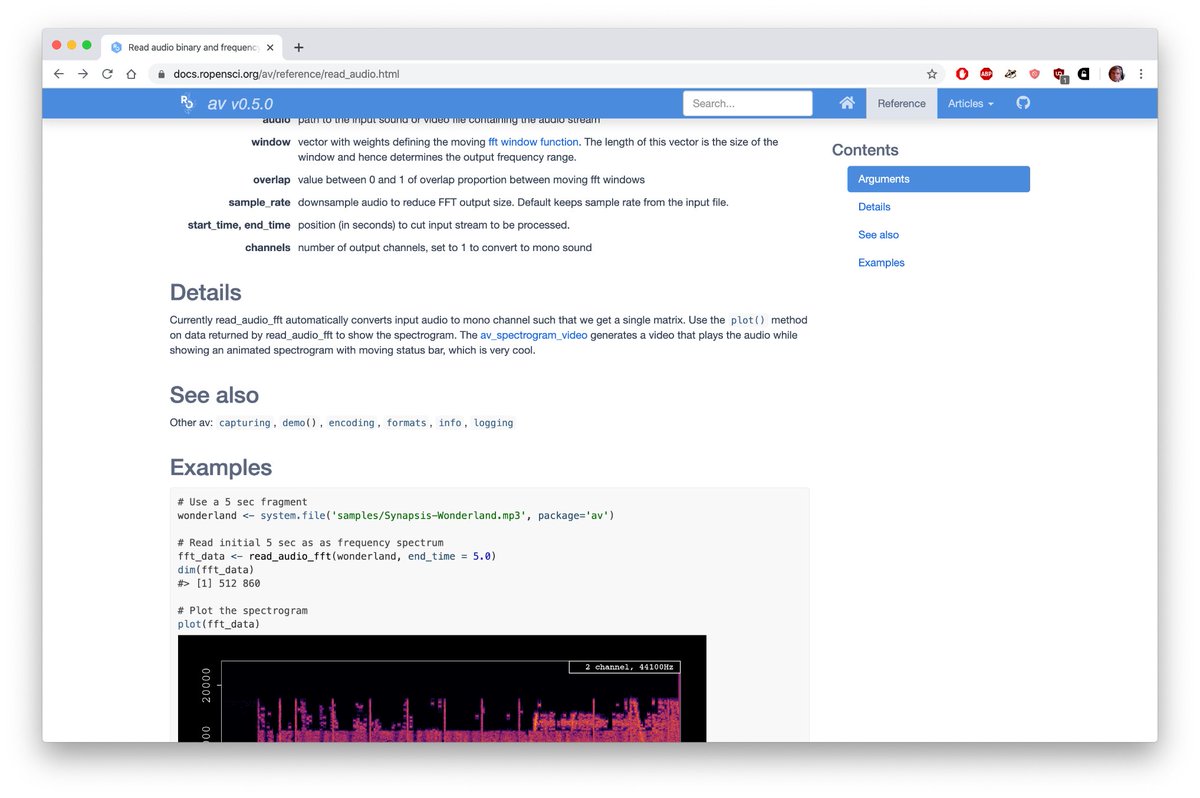This screenshot has height=798, width=1200.
Task: Switch to the Reference nav item
Action: click(902, 103)
